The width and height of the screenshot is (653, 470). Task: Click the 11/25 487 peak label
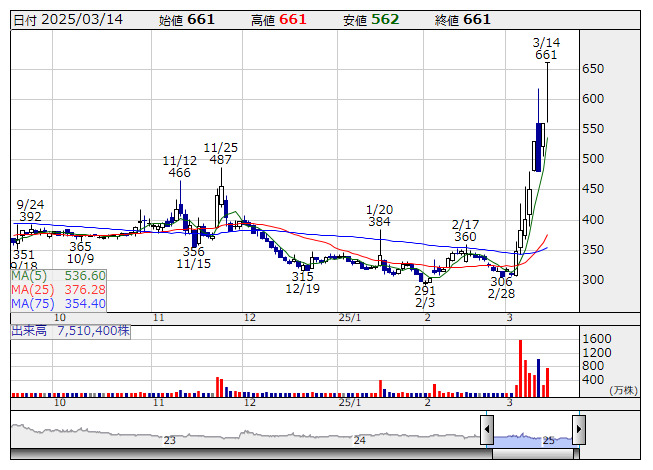point(220,154)
